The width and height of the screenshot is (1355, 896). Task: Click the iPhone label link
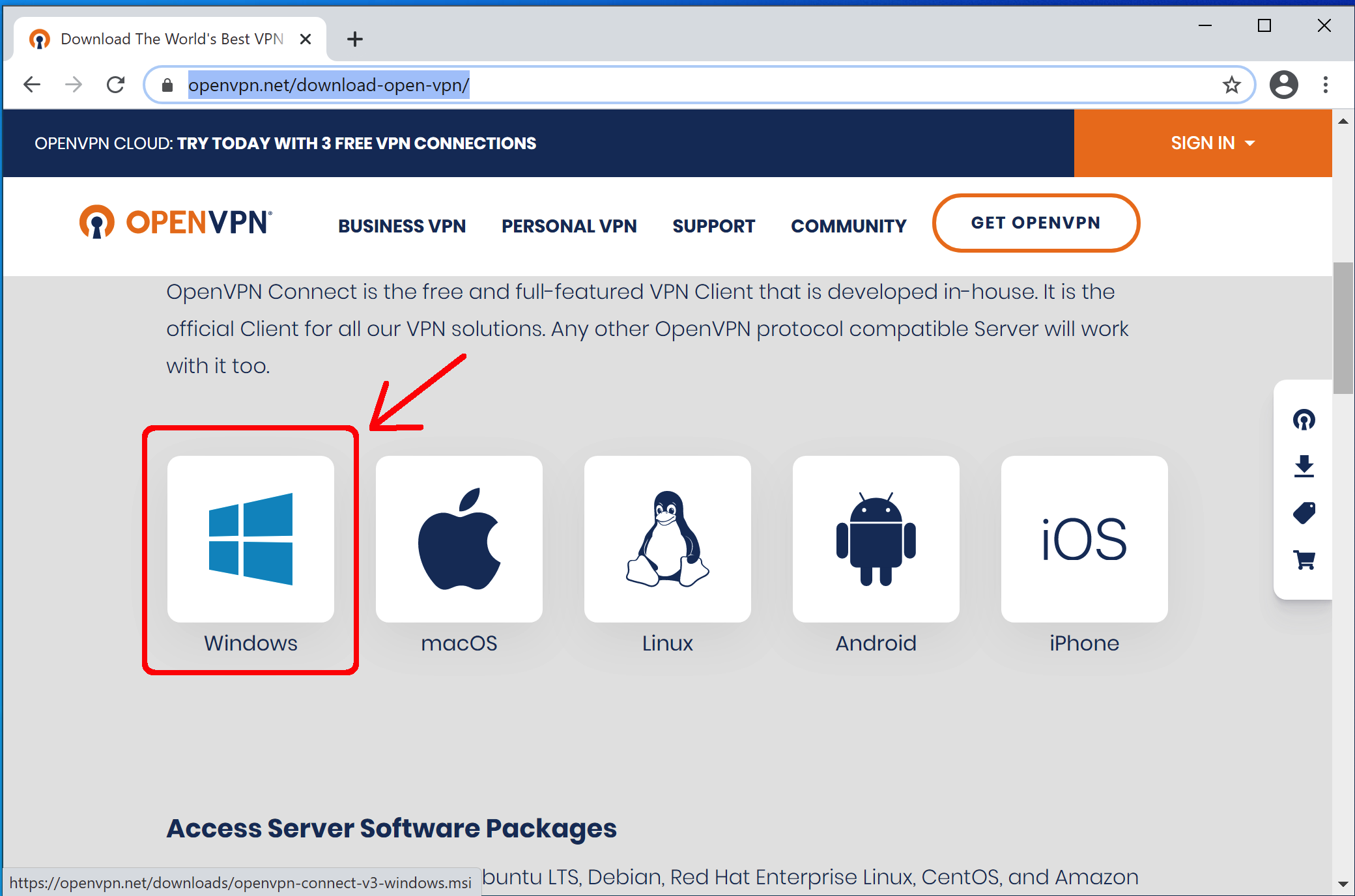coord(1085,643)
